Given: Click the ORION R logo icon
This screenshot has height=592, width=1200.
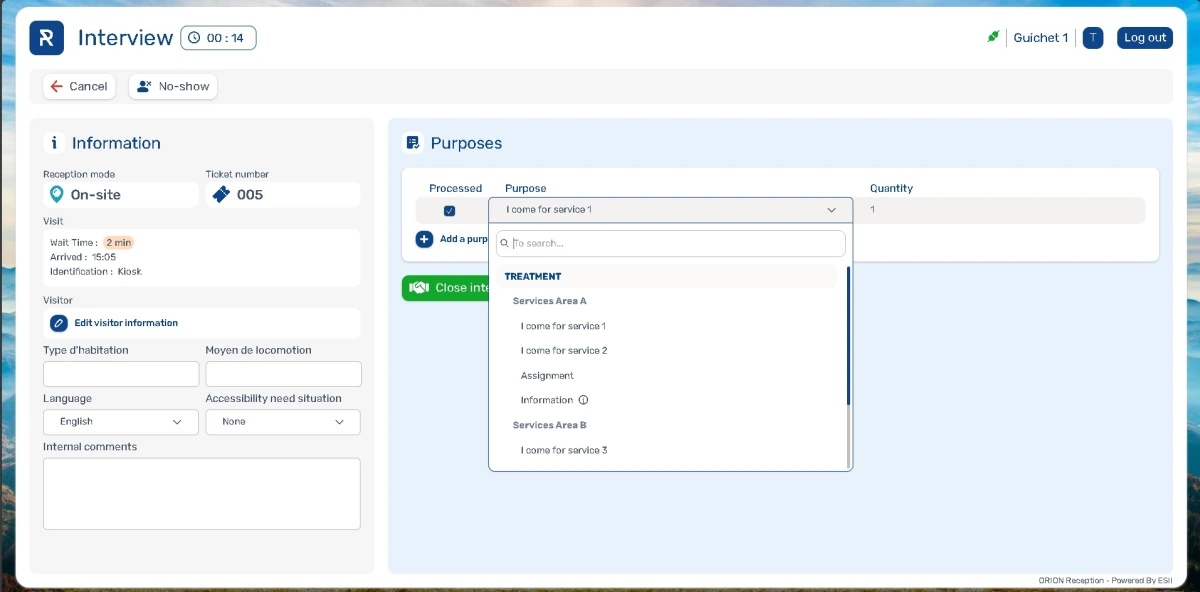Looking at the screenshot, I should pyautogui.click(x=46, y=38).
